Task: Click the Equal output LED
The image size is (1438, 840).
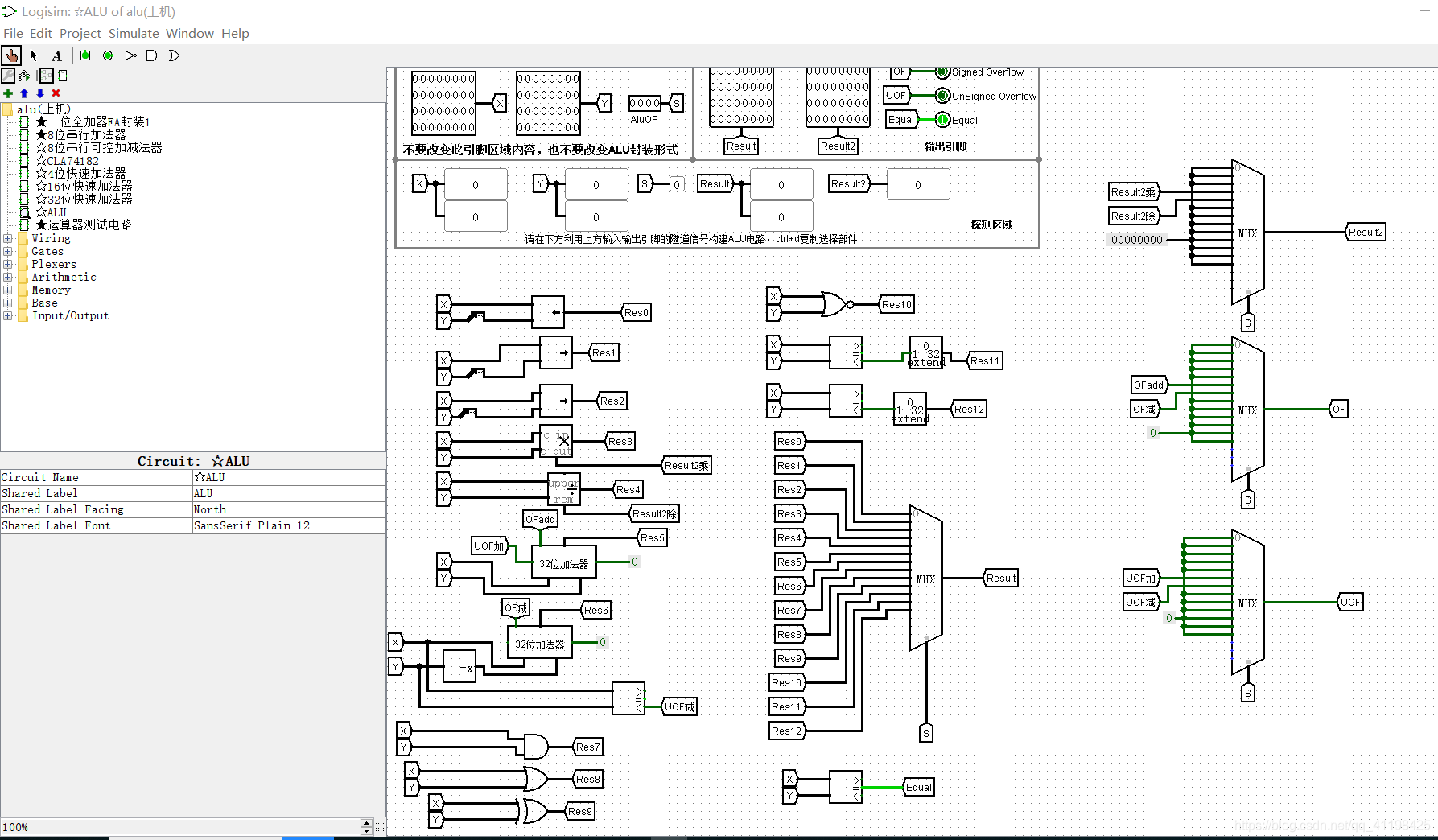Action: pyautogui.click(x=943, y=120)
